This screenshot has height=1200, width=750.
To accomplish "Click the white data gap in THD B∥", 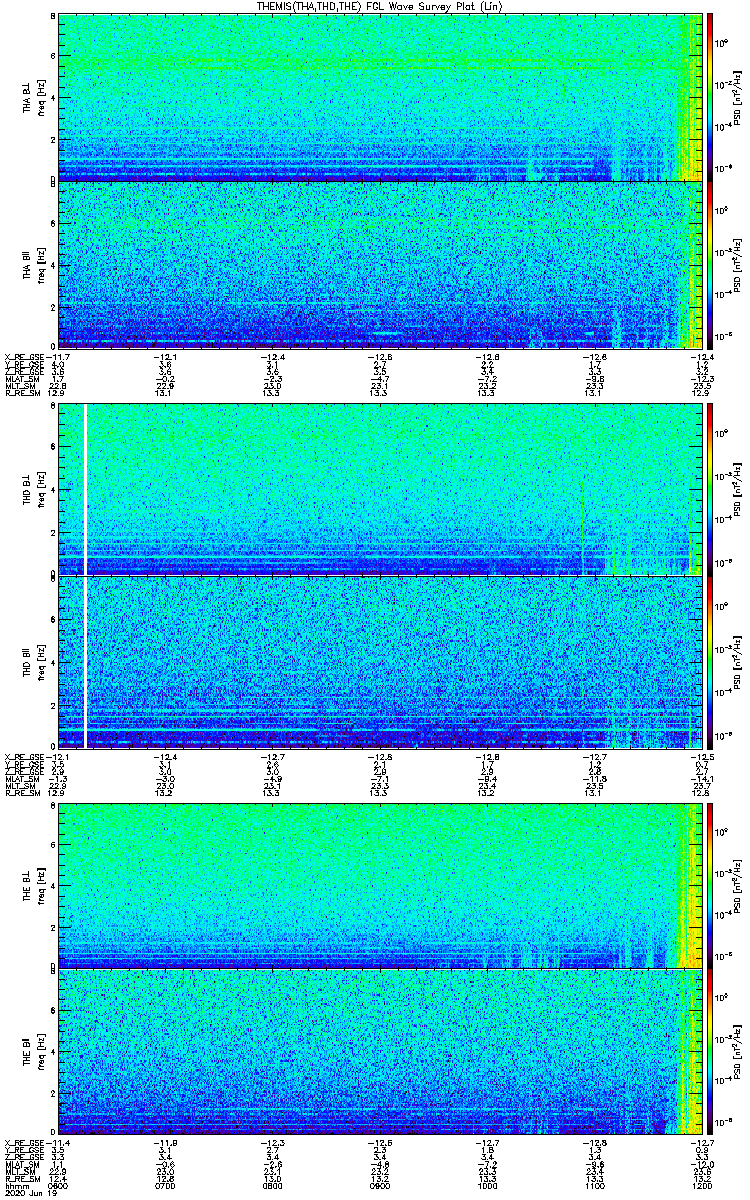I will pyautogui.click(x=86, y=661).
